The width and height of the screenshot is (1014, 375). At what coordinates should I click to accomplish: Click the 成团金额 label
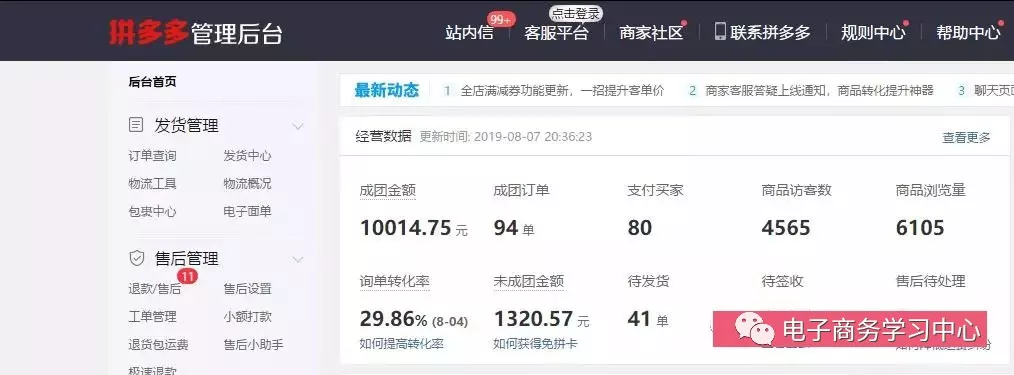click(x=387, y=190)
